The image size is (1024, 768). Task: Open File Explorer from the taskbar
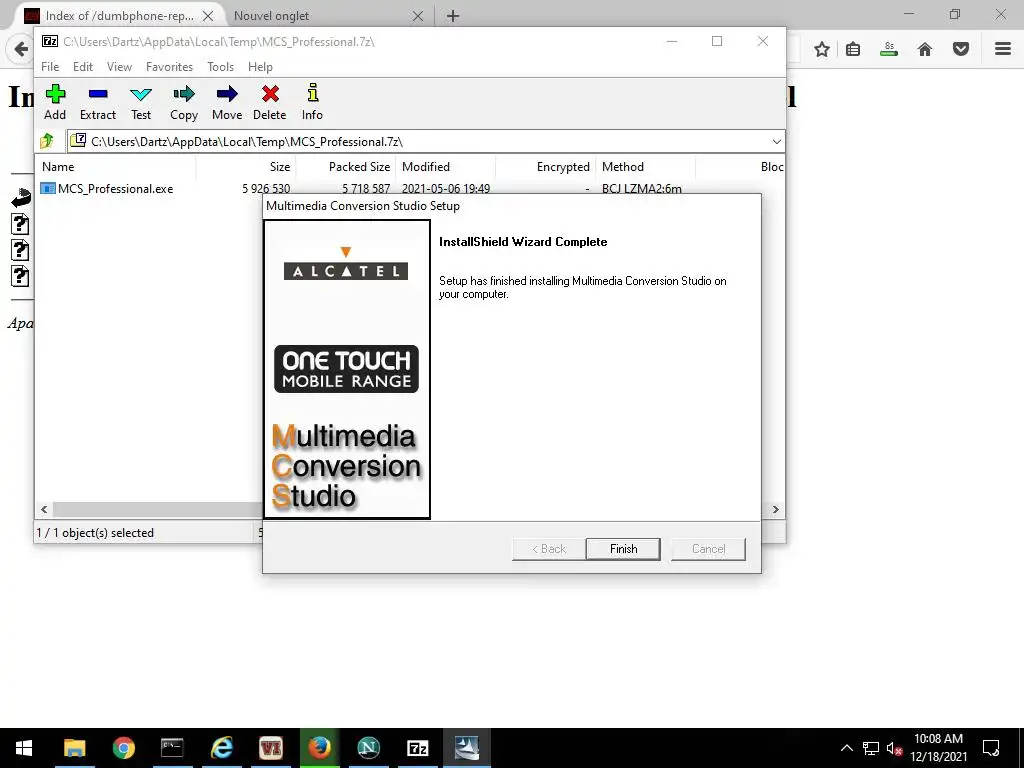coord(74,748)
